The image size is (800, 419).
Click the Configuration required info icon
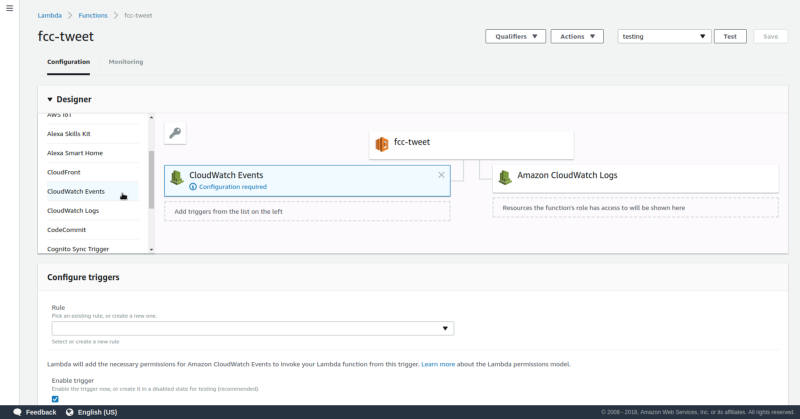(193, 187)
